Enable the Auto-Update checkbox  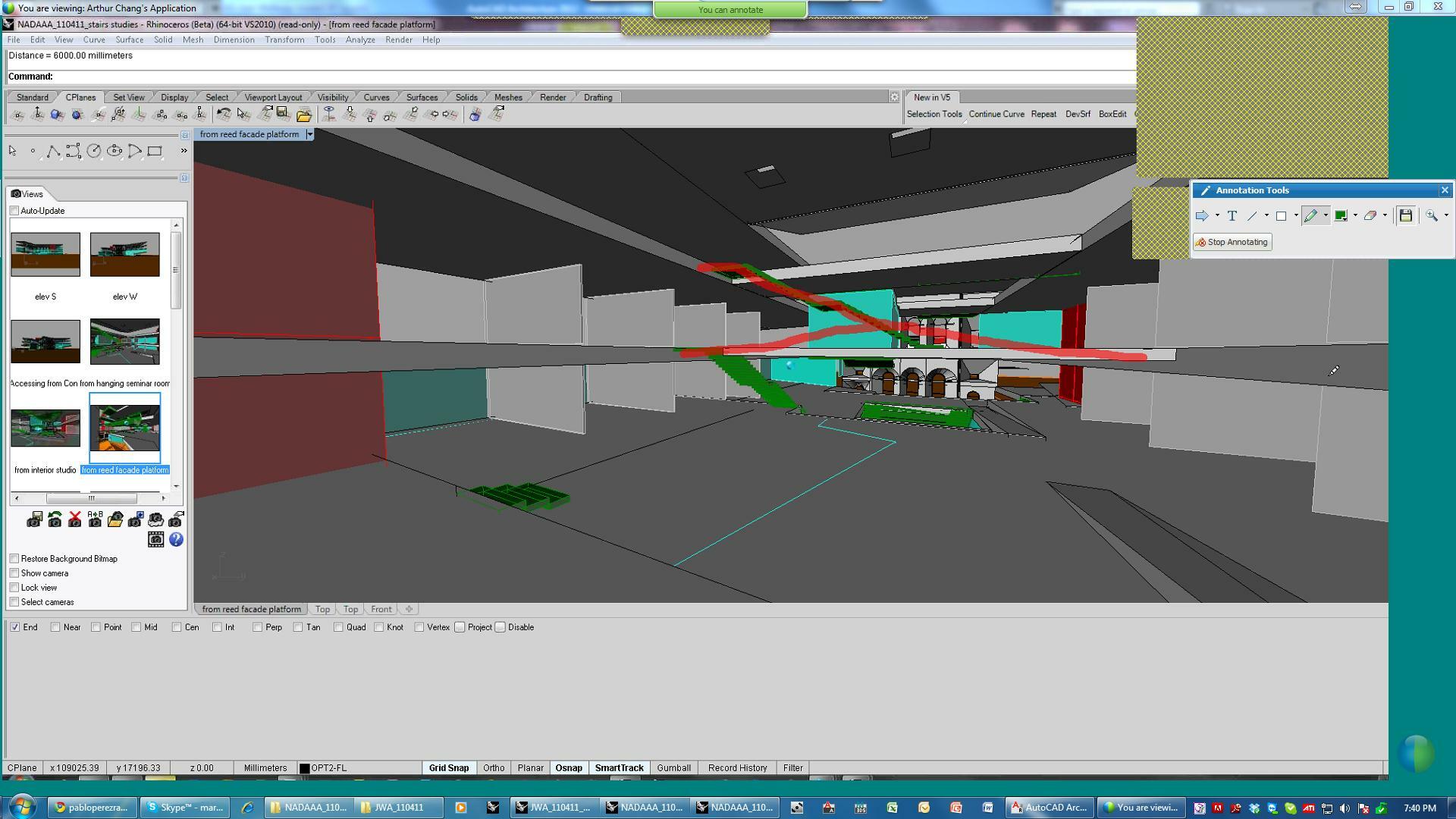pos(14,211)
